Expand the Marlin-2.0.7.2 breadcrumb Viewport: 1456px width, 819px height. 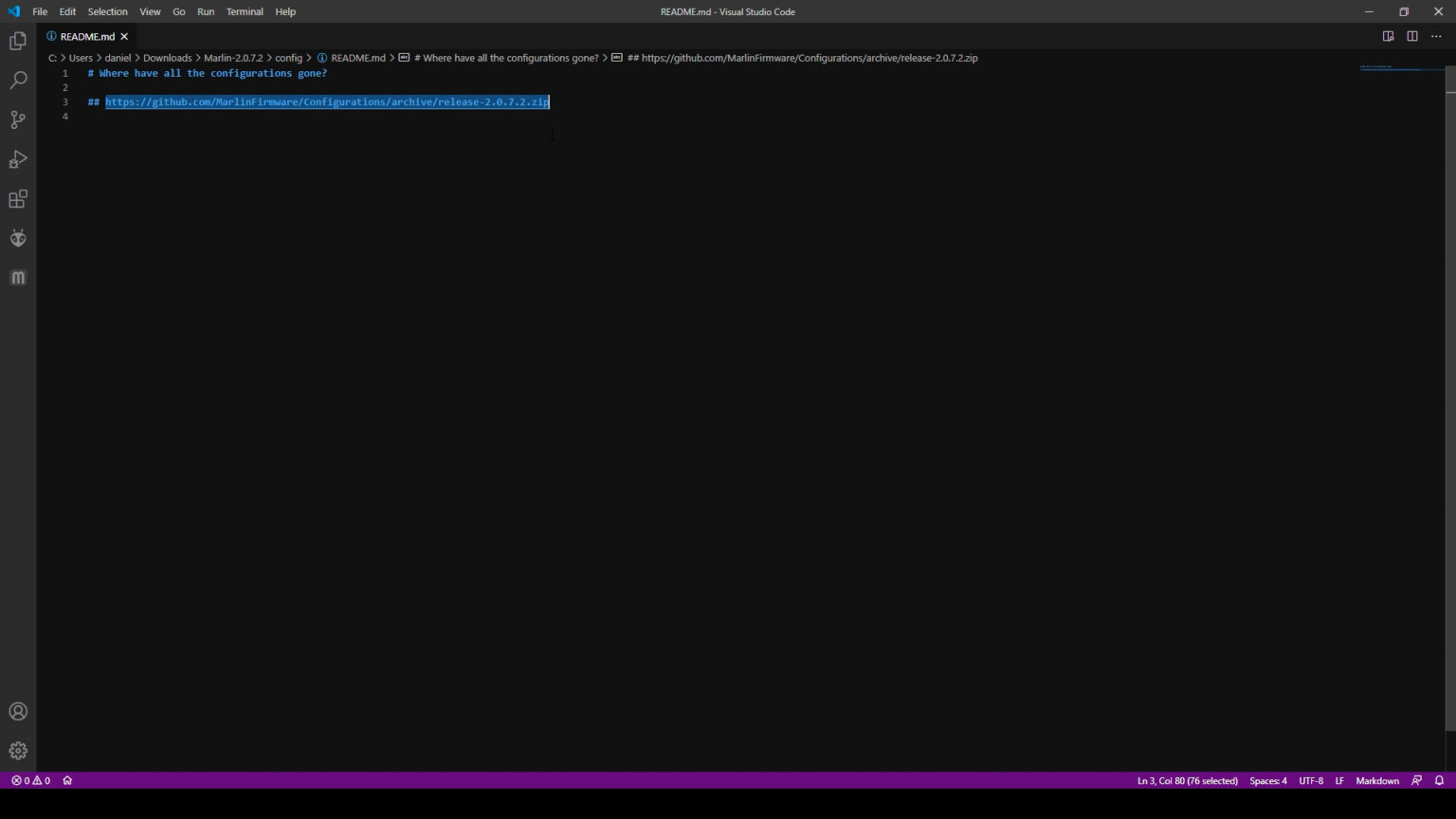[x=233, y=58]
